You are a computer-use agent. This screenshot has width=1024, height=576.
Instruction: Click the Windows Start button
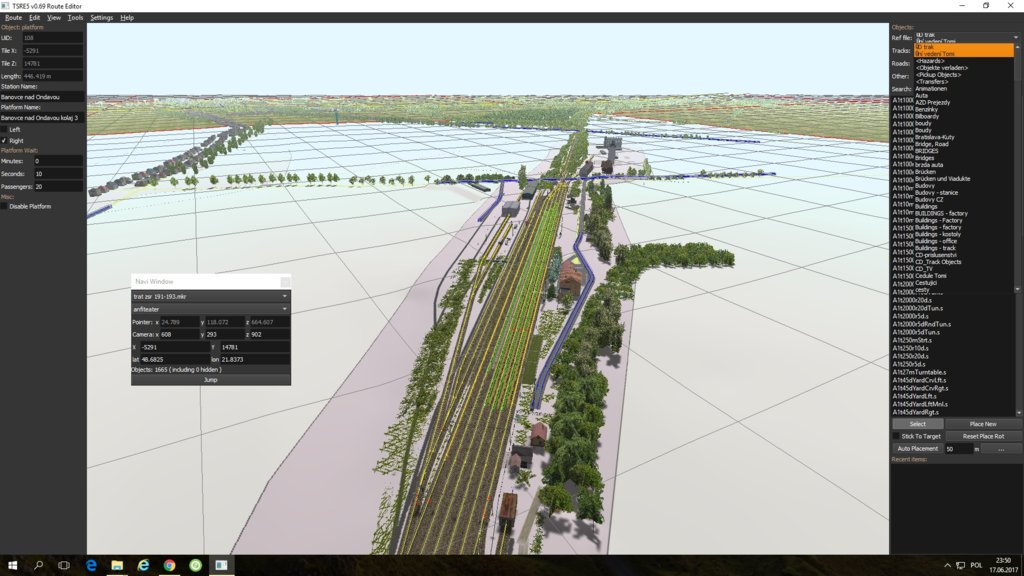pyautogui.click(x=12, y=565)
